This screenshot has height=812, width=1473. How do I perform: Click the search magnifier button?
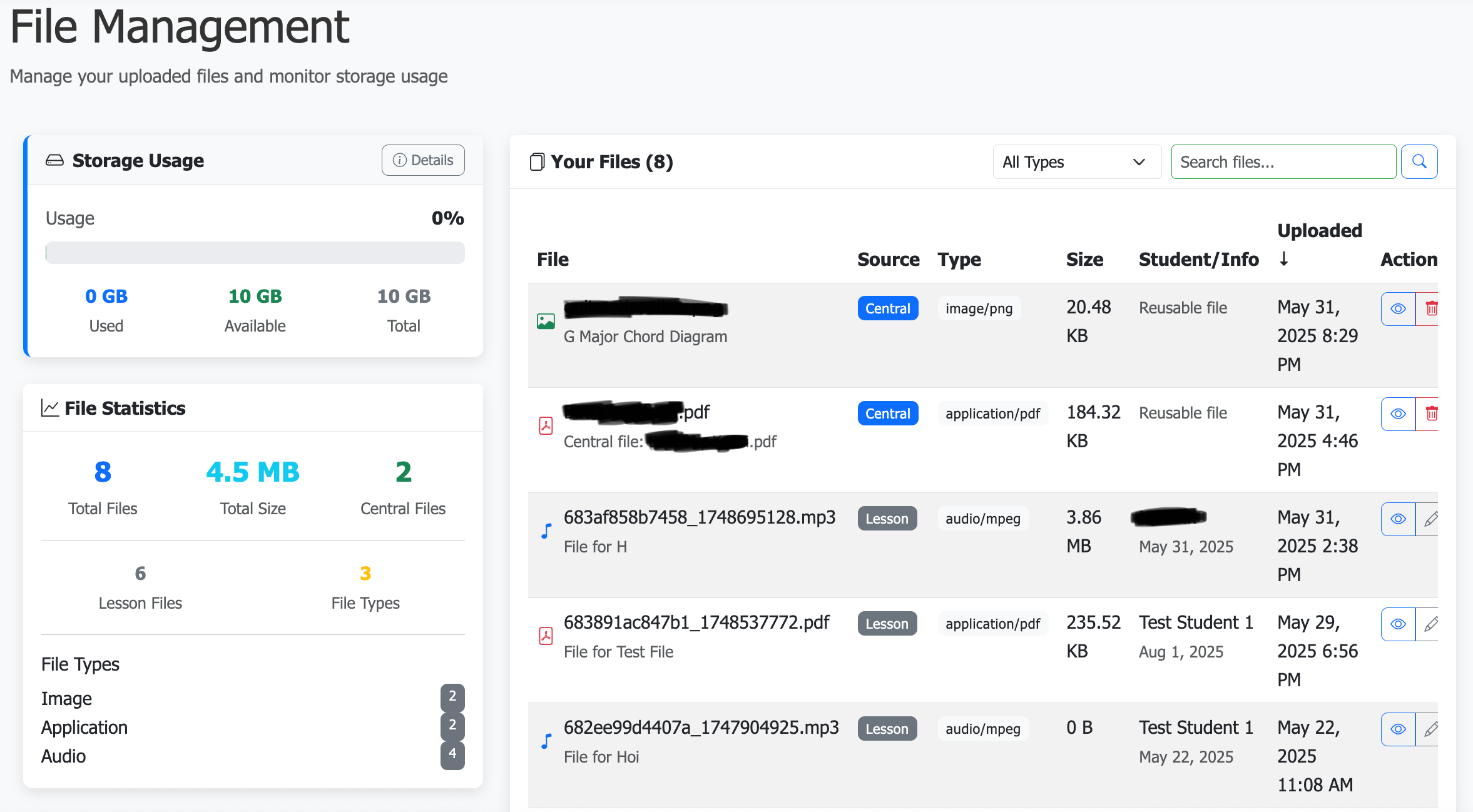pos(1419,162)
